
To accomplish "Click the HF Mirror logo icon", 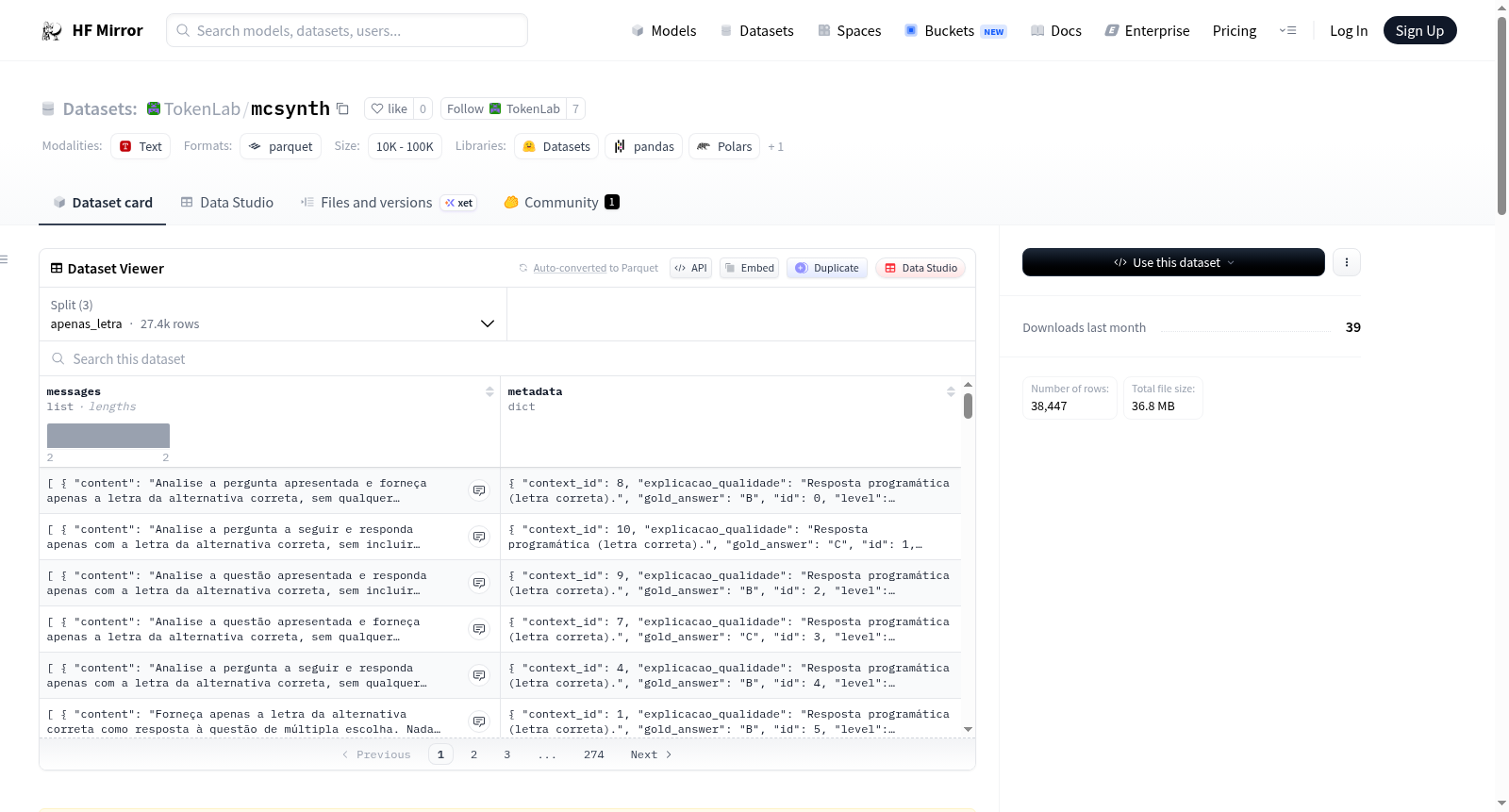I will [52, 31].
